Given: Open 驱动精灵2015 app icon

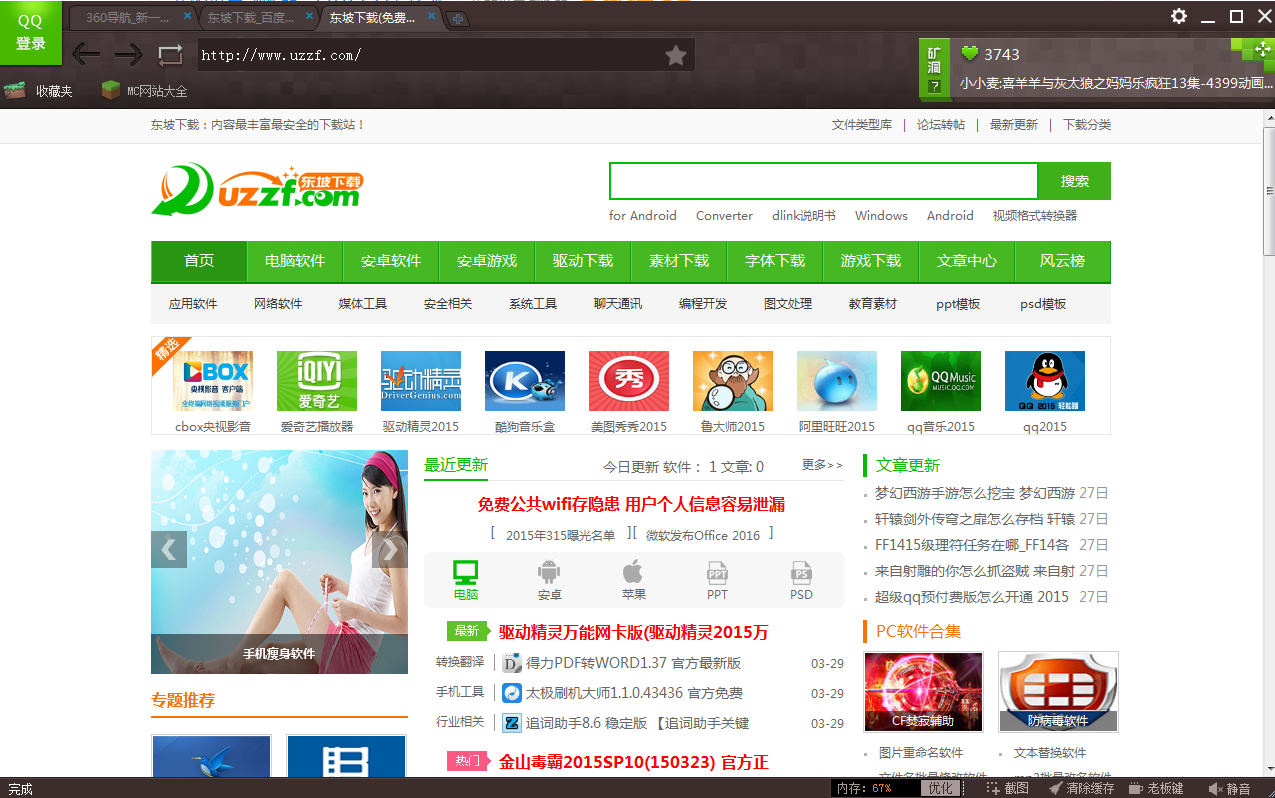Looking at the screenshot, I should pyautogui.click(x=421, y=381).
